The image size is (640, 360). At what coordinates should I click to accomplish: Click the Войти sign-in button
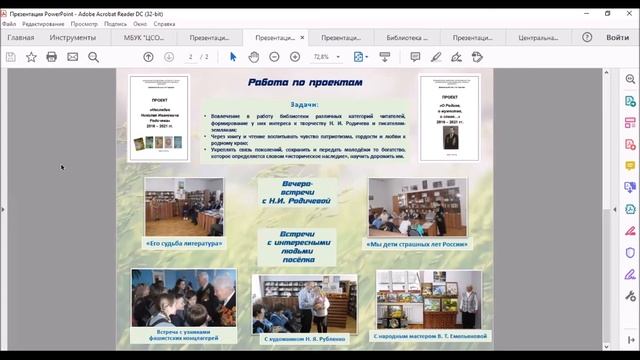(x=618, y=38)
